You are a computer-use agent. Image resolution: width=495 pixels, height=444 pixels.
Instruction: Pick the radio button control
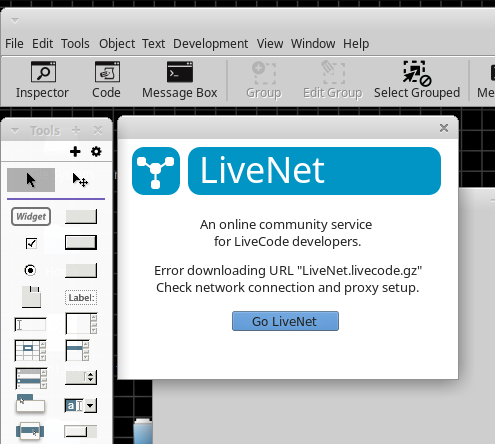click(30, 270)
